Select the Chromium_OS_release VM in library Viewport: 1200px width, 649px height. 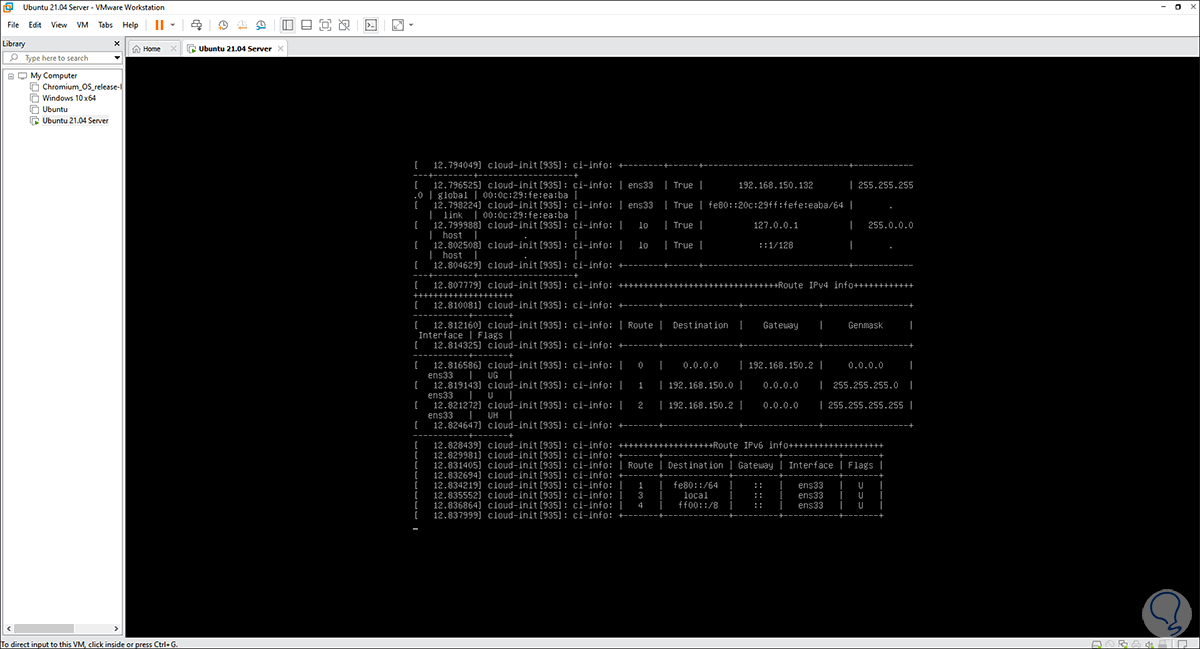(81, 87)
